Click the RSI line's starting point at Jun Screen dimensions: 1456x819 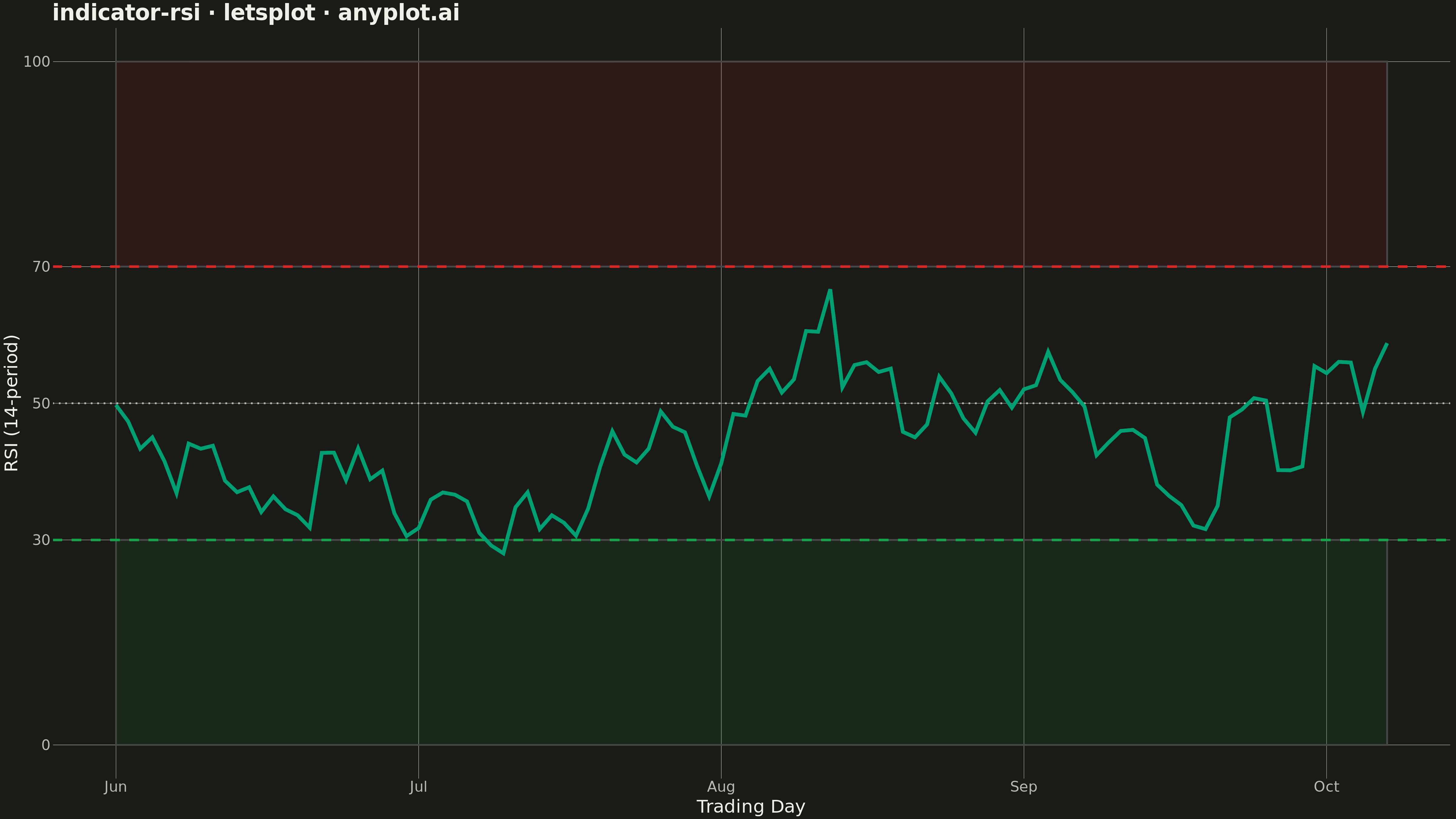116,405
